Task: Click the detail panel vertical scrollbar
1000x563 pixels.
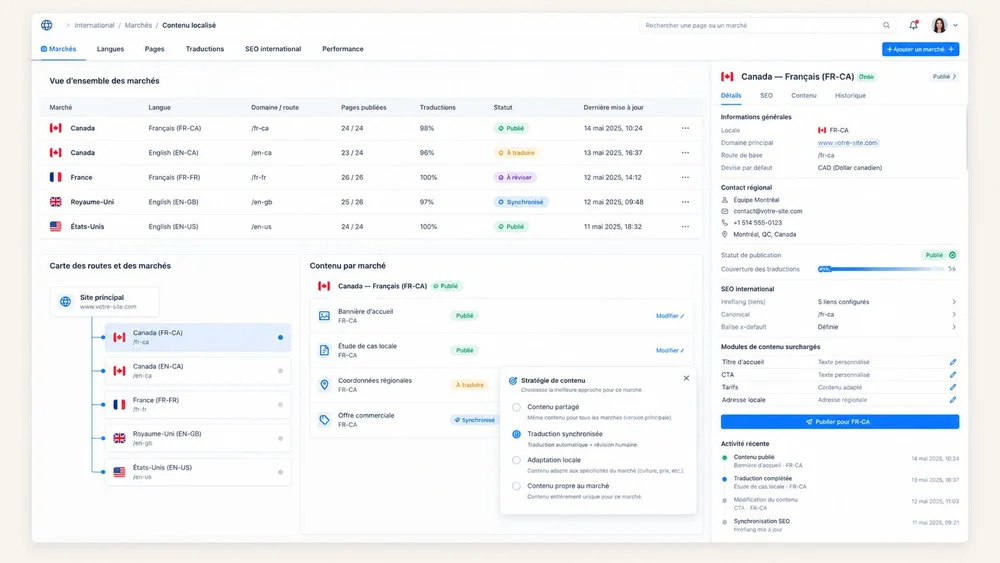Action: point(966,137)
